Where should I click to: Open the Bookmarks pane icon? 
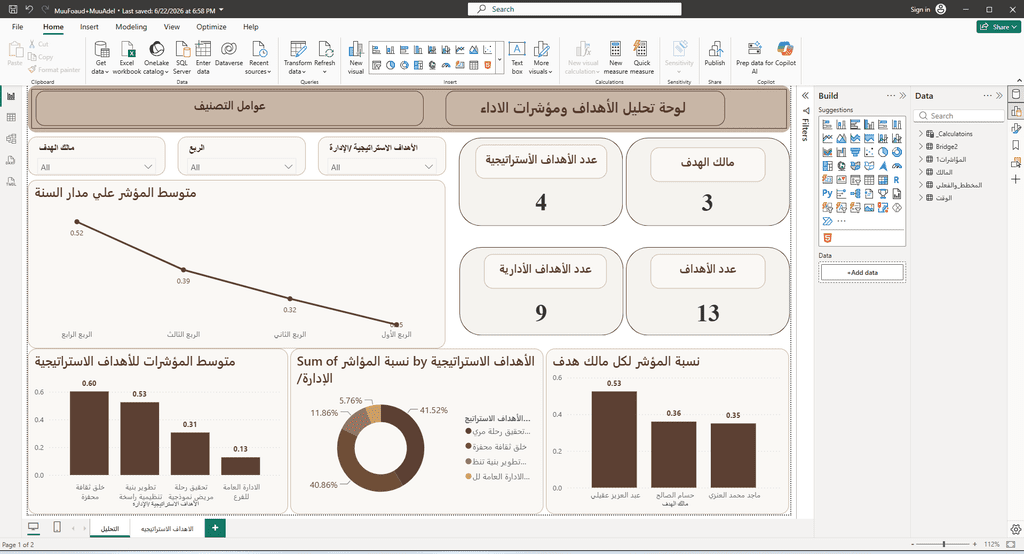coord(1016,145)
